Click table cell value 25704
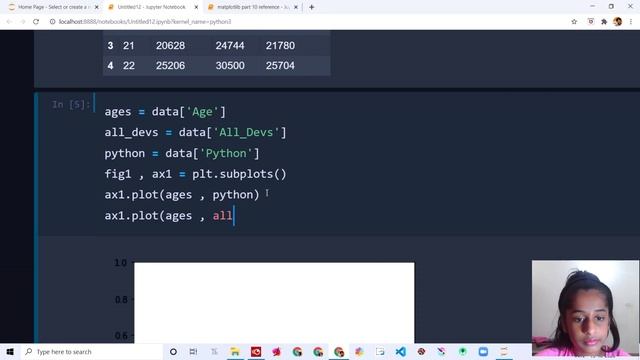This screenshot has width=640, height=360. pyautogui.click(x=280, y=65)
